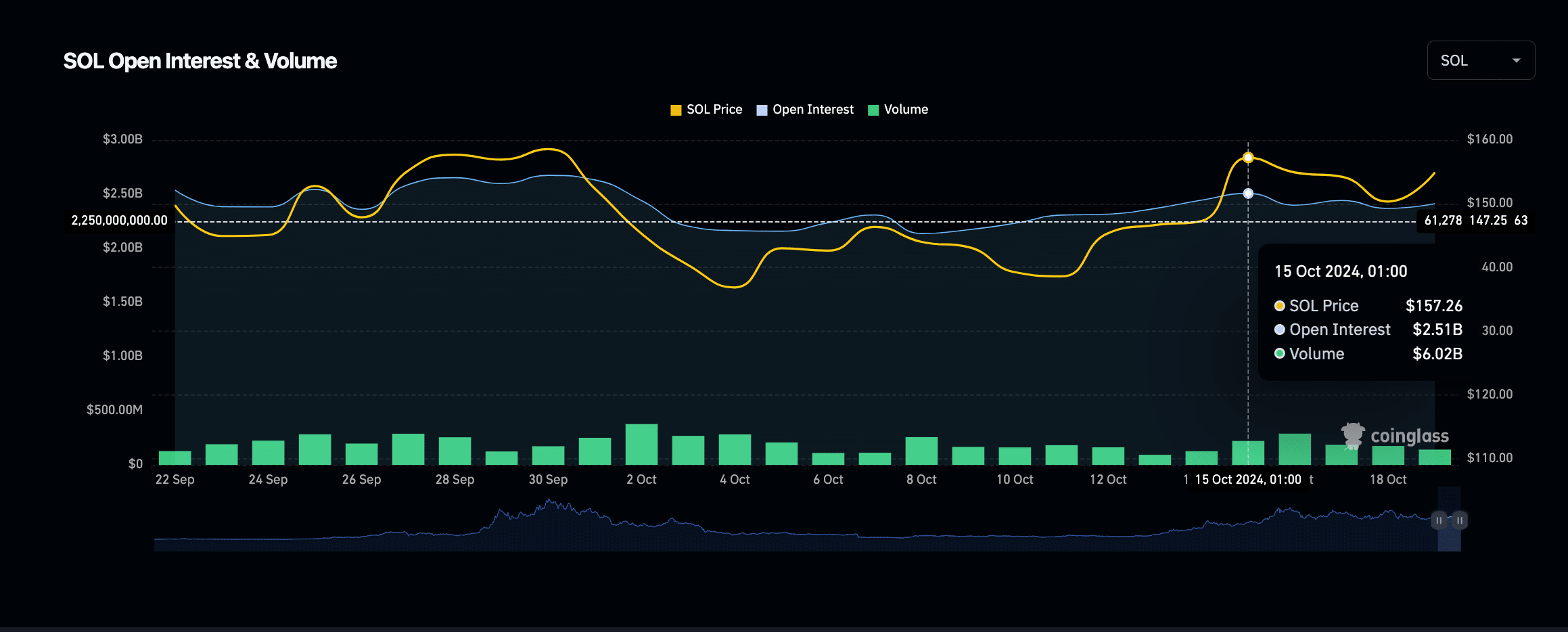Screen dimensions: 1568x632
Task: Click the '28 Sep' date axis label
Action: click(x=455, y=480)
